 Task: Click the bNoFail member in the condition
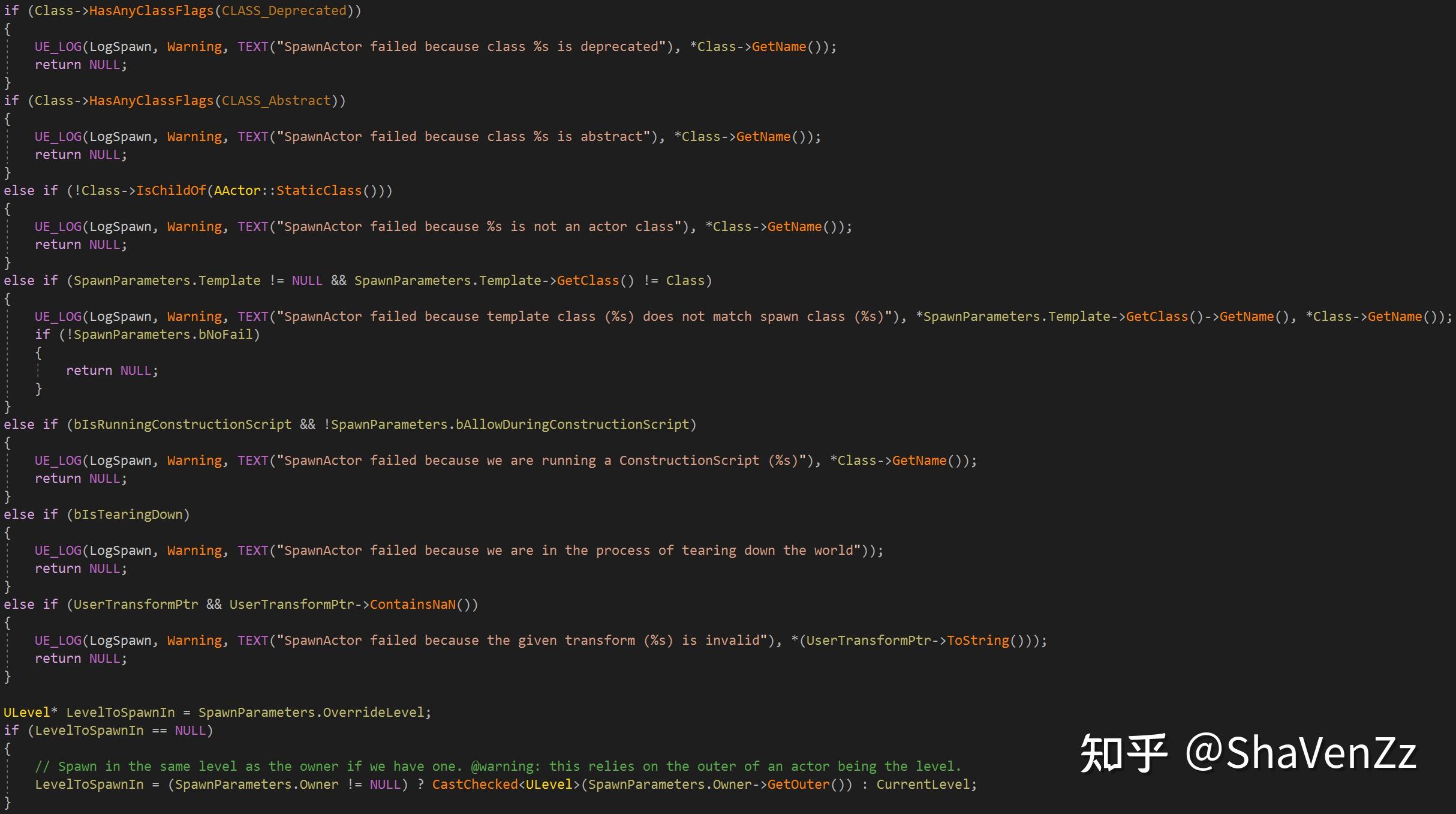click(226, 335)
